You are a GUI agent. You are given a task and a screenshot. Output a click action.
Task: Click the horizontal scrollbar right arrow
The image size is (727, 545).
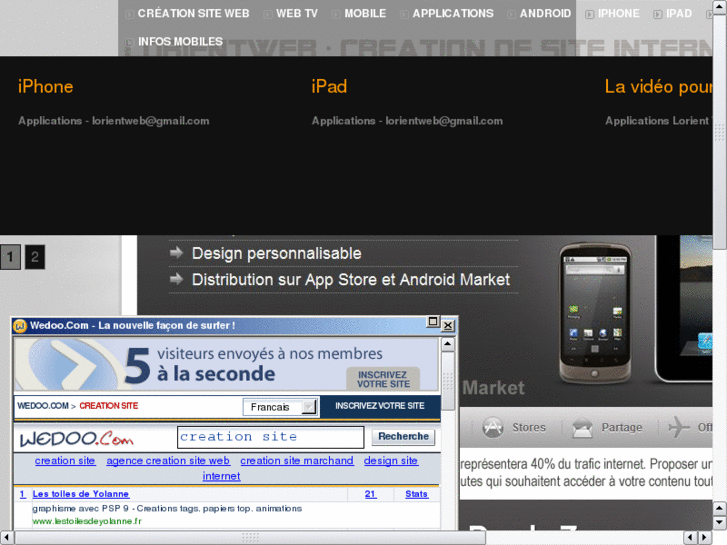(x=705, y=538)
